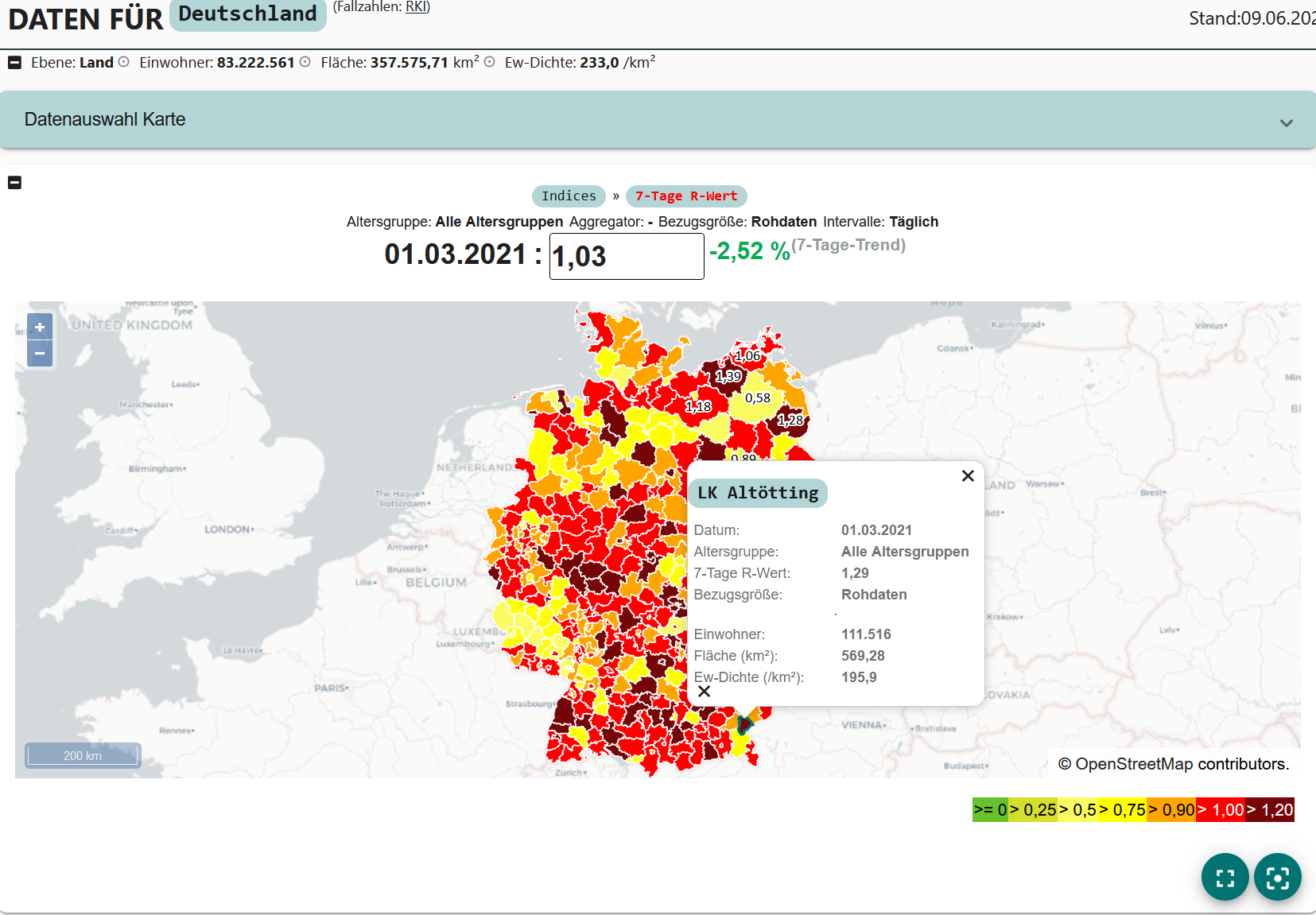This screenshot has height=915, width=1316.
Task: Open the Datenauswahl Karte panel header
Action: (x=658, y=119)
